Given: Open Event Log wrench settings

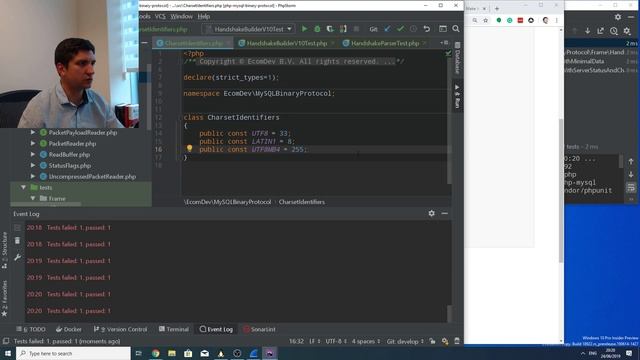Looking at the screenshot, I should pos(17,258).
